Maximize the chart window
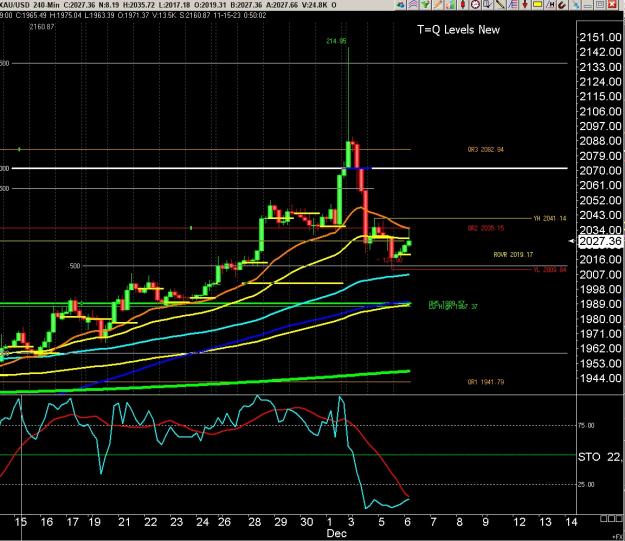The height and width of the screenshot is (541, 625). click(x=600, y=5)
